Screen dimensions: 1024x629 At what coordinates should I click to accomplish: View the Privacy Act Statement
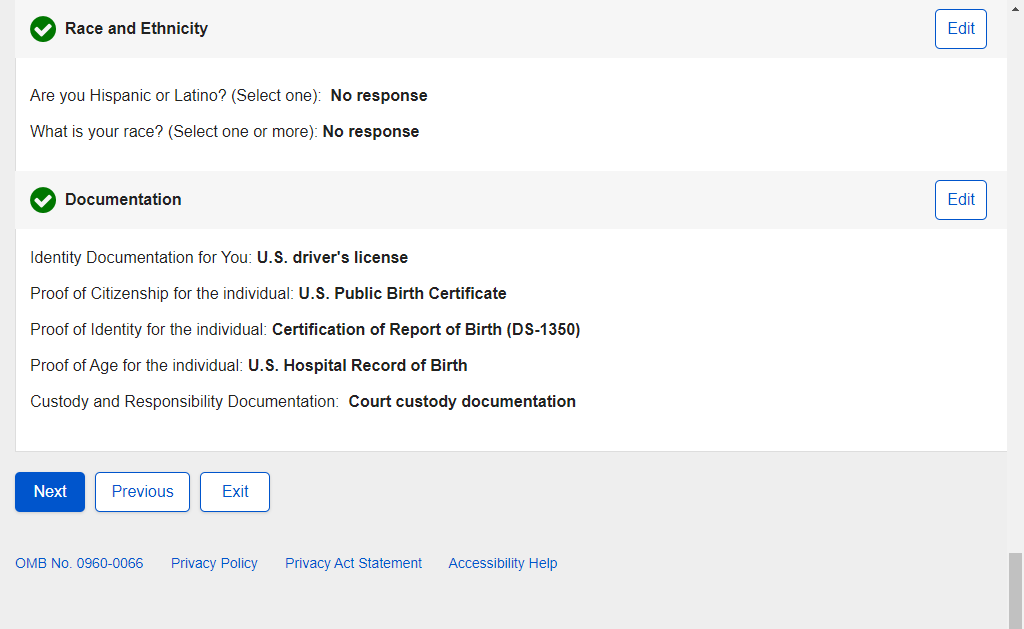click(x=353, y=563)
